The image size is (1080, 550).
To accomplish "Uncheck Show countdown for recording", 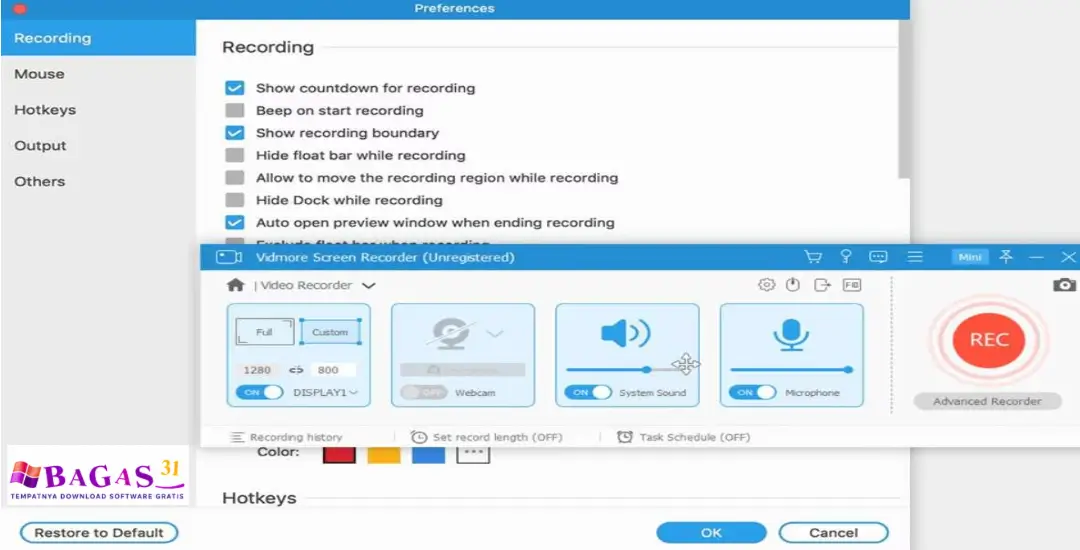I will 235,88.
